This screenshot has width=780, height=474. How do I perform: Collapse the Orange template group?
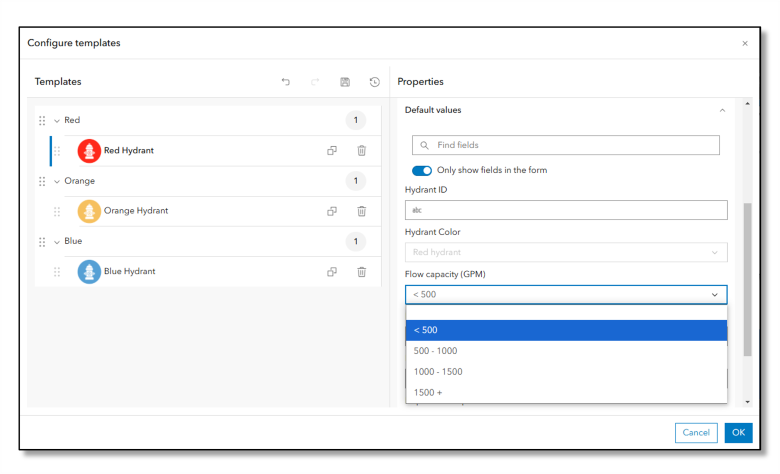pyautogui.click(x=57, y=181)
